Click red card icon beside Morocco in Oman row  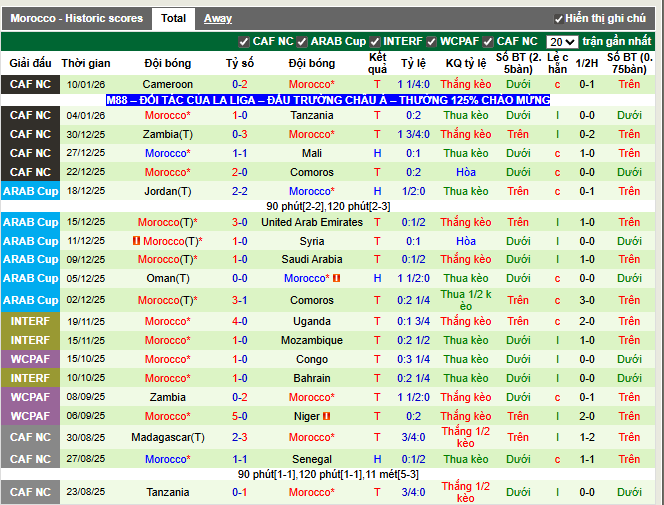337,278
